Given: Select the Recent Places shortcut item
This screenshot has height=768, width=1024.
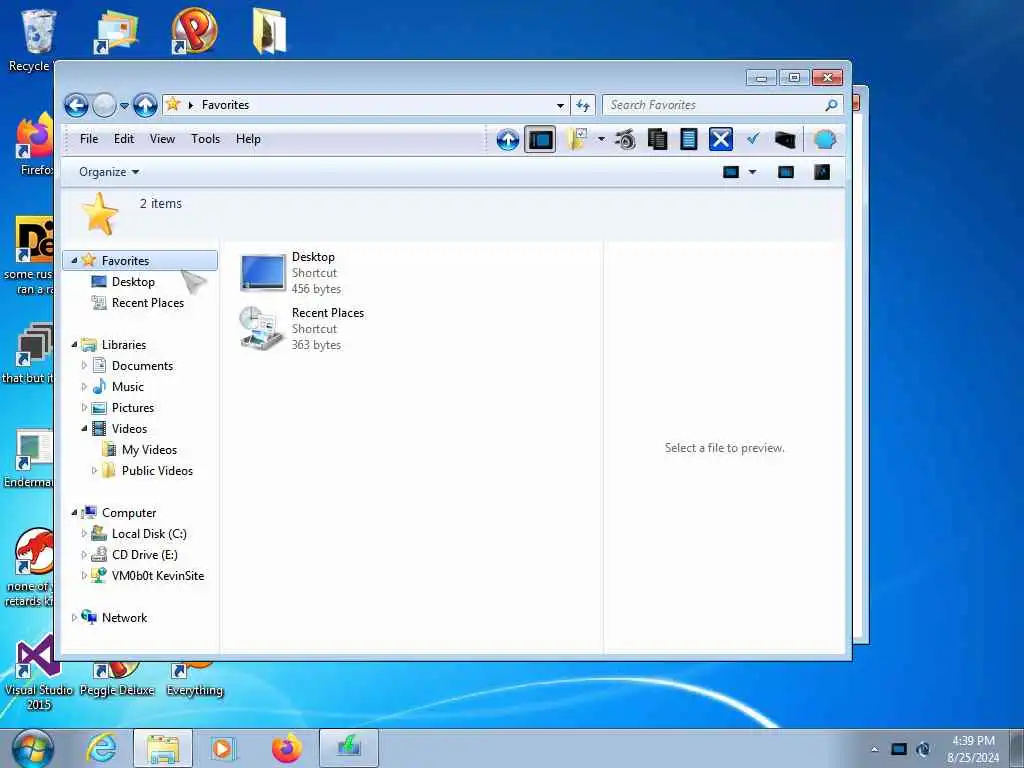Looking at the screenshot, I should pyautogui.click(x=302, y=328).
